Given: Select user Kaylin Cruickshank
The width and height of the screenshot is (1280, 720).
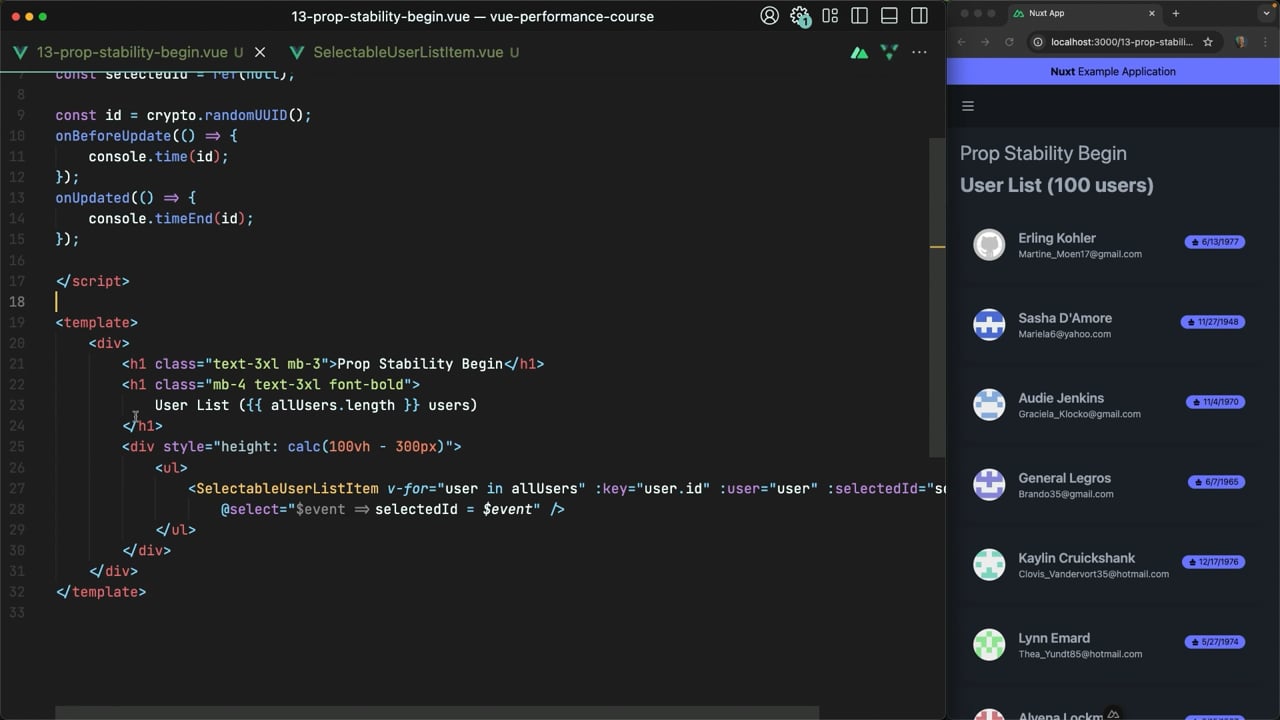Looking at the screenshot, I should pyautogui.click(x=1112, y=565).
